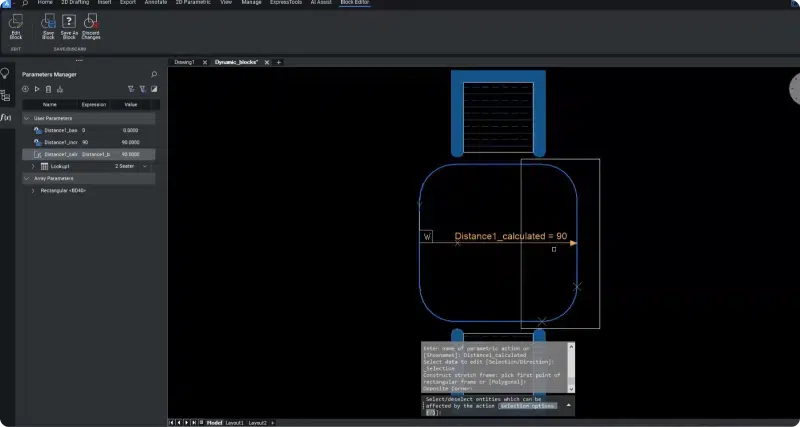Click the add new parameter icon
Image resolution: width=800 pixels, height=427 pixels.
click(x=26, y=89)
